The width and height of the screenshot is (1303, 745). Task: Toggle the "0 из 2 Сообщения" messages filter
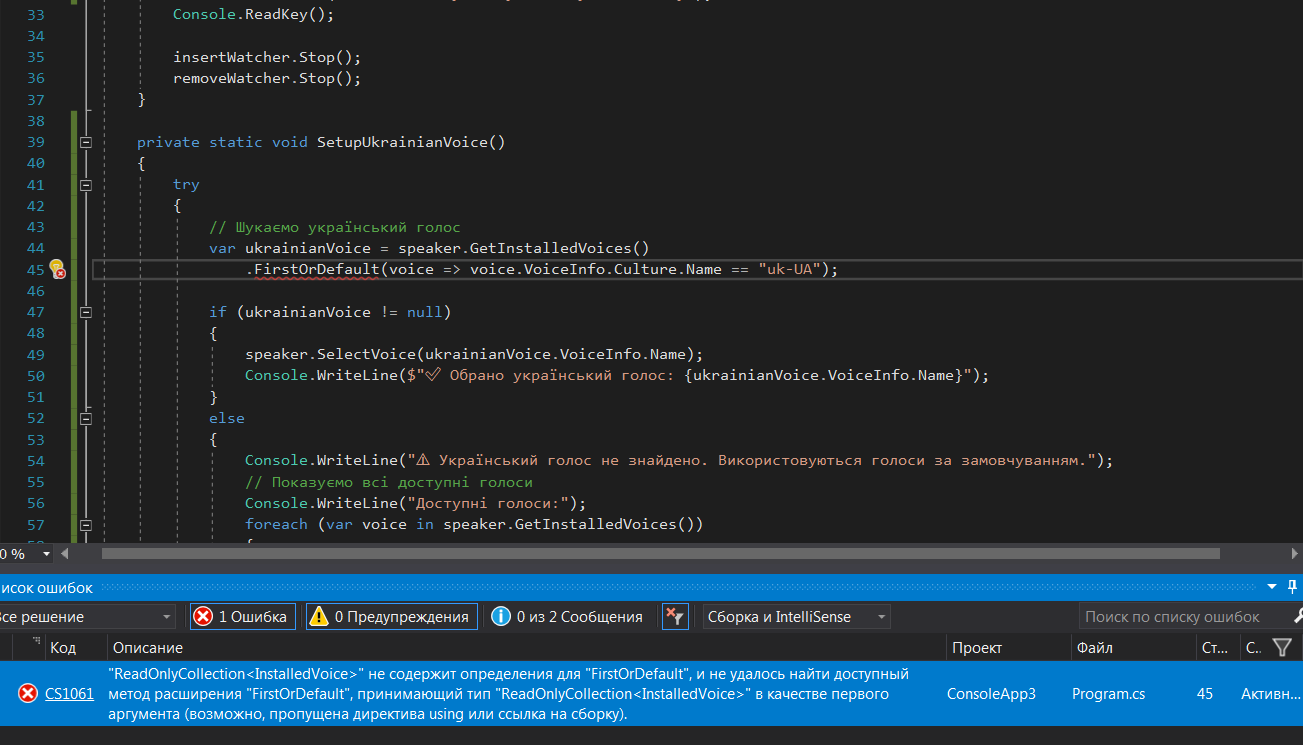pos(567,617)
